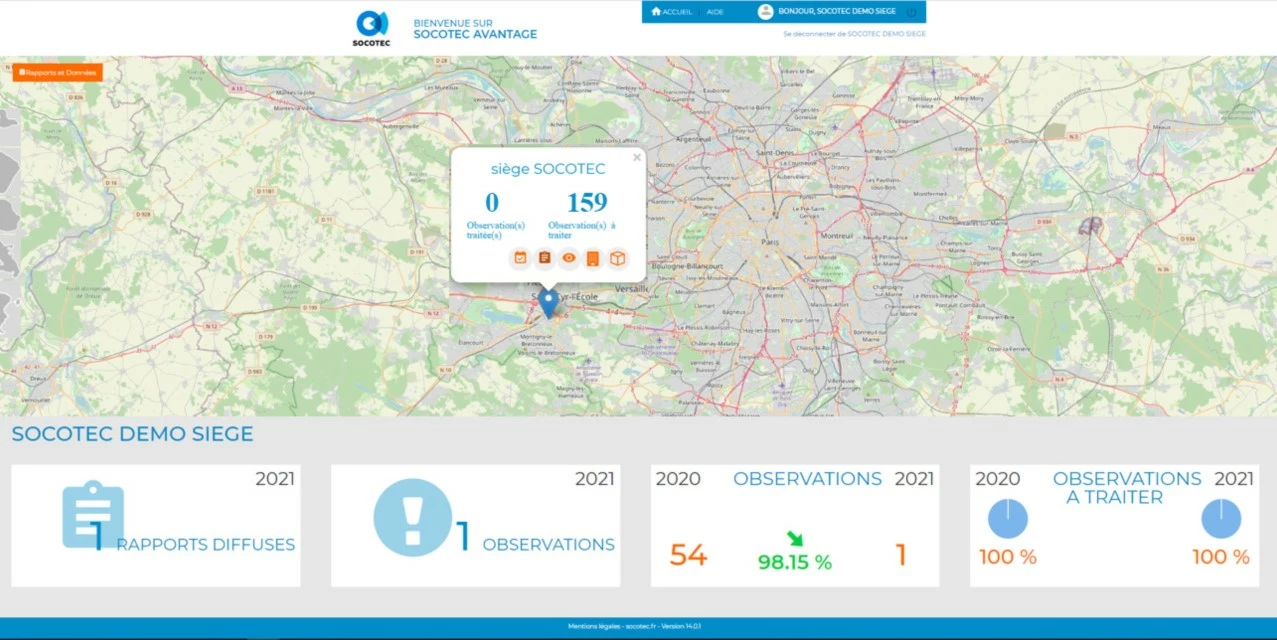Open the clipboard report icon in popup
Screen dimensions: 1277x640
544,258
